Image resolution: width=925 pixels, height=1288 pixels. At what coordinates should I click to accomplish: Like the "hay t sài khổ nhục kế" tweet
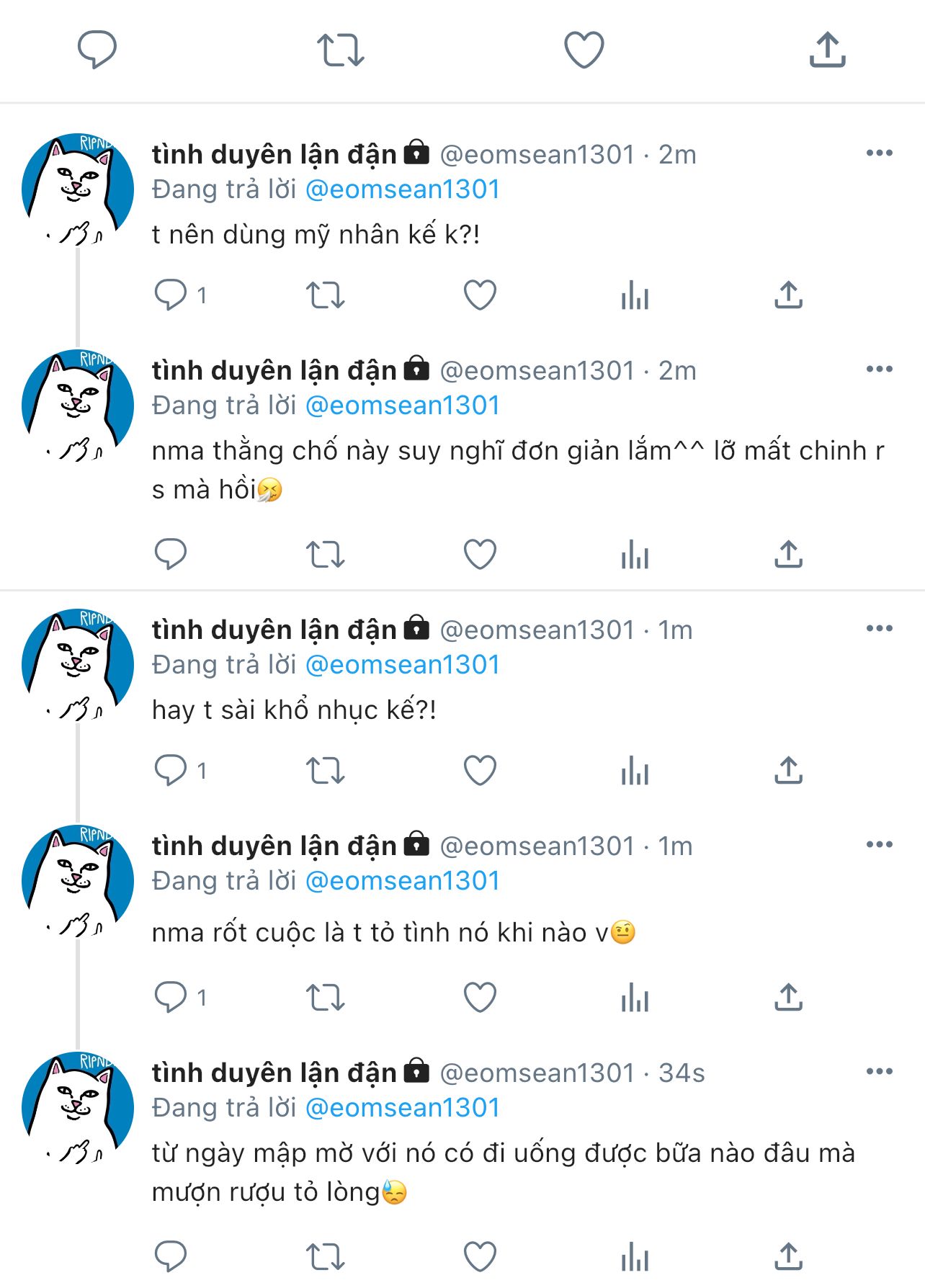pyautogui.click(x=480, y=770)
